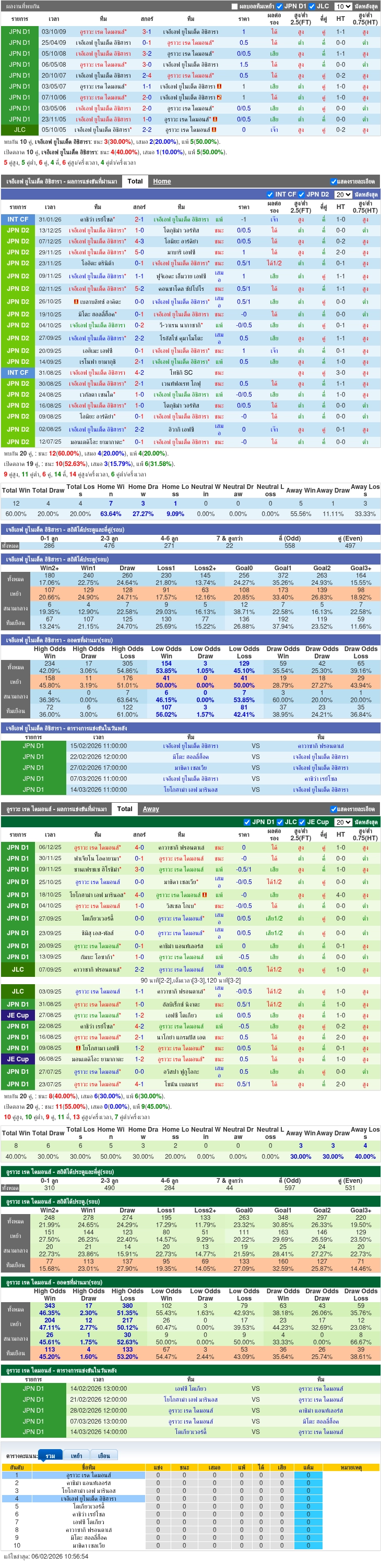Click red card icon in 26/10/25 match row
This screenshot has height=1568, width=381.
[x=76, y=302]
